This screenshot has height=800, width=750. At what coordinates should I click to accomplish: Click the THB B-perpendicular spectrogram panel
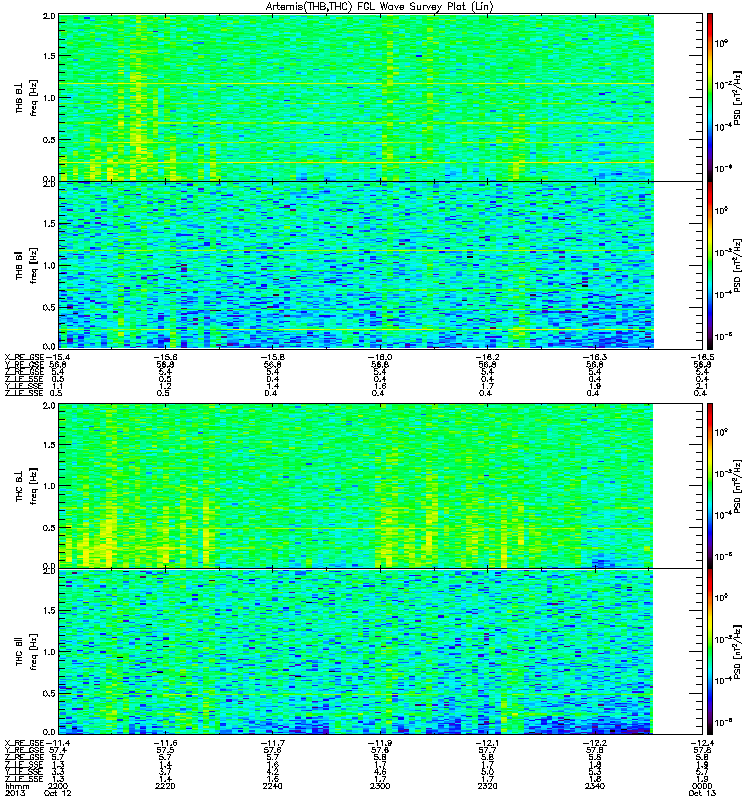(381, 97)
